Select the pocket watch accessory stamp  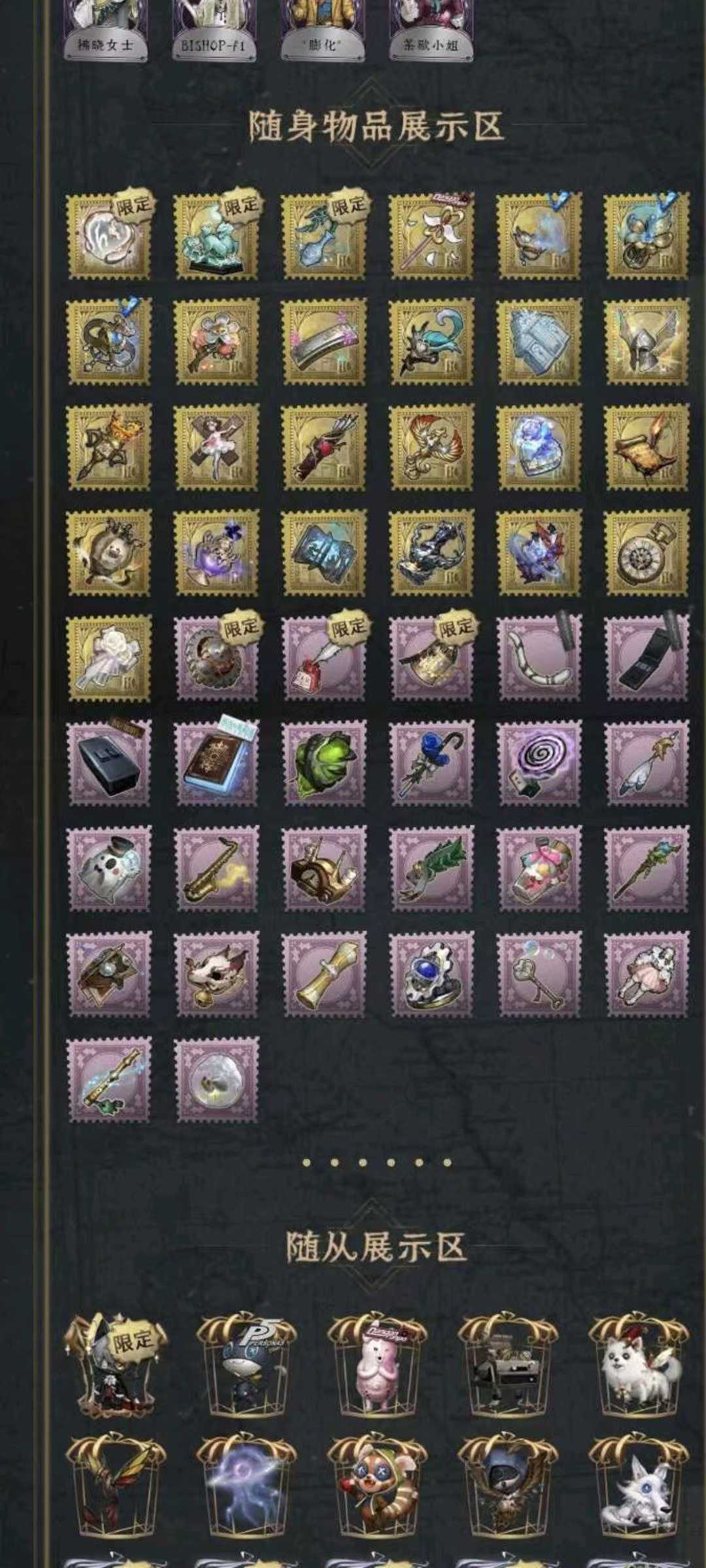click(x=647, y=552)
